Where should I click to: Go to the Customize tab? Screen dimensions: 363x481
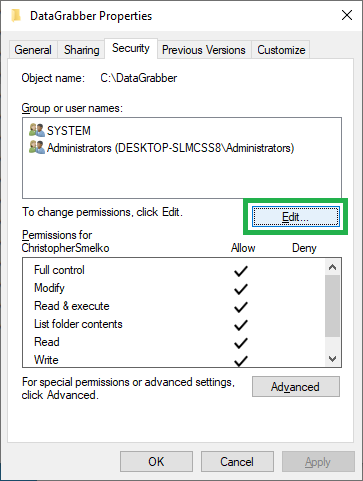281,50
